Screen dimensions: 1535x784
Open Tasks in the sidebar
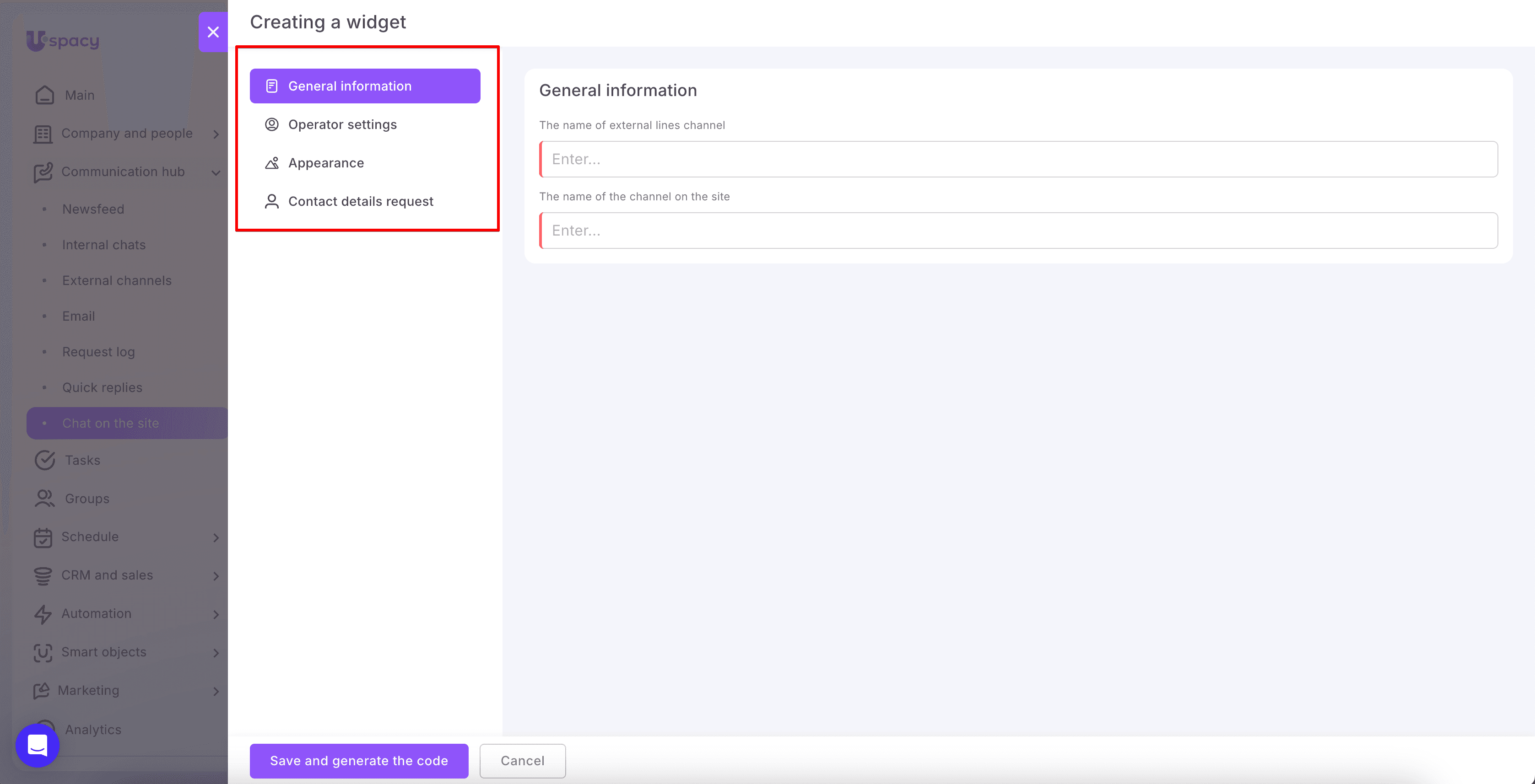coord(83,461)
